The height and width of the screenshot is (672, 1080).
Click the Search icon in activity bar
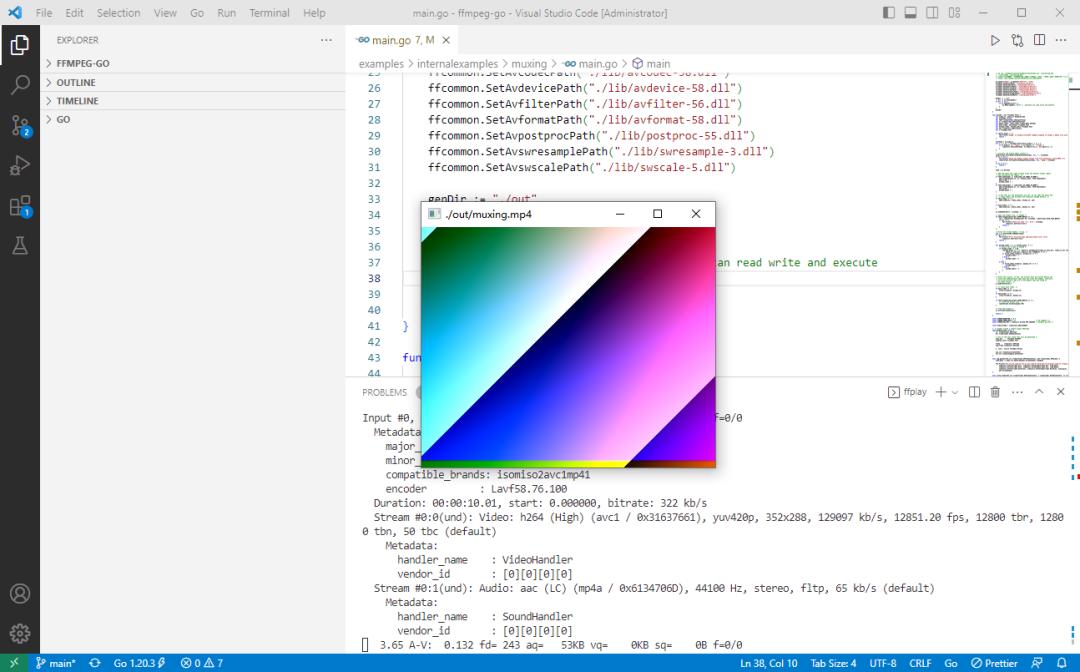point(20,85)
